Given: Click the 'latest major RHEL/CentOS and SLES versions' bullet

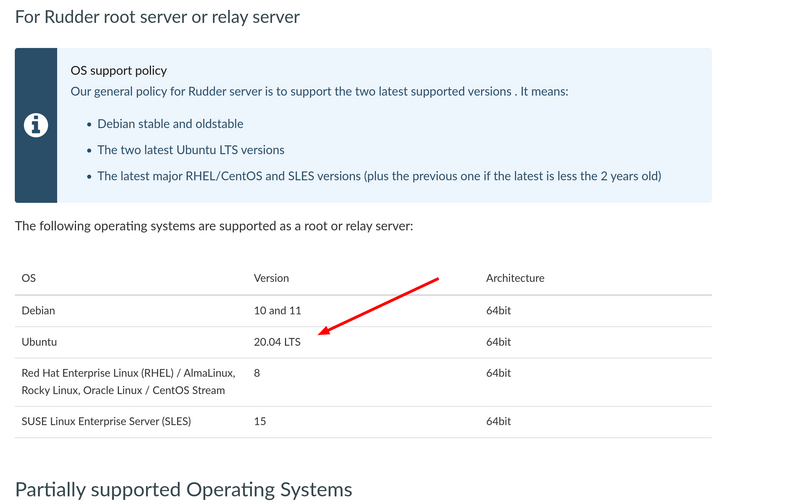Looking at the screenshot, I should (x=379, y=176).
